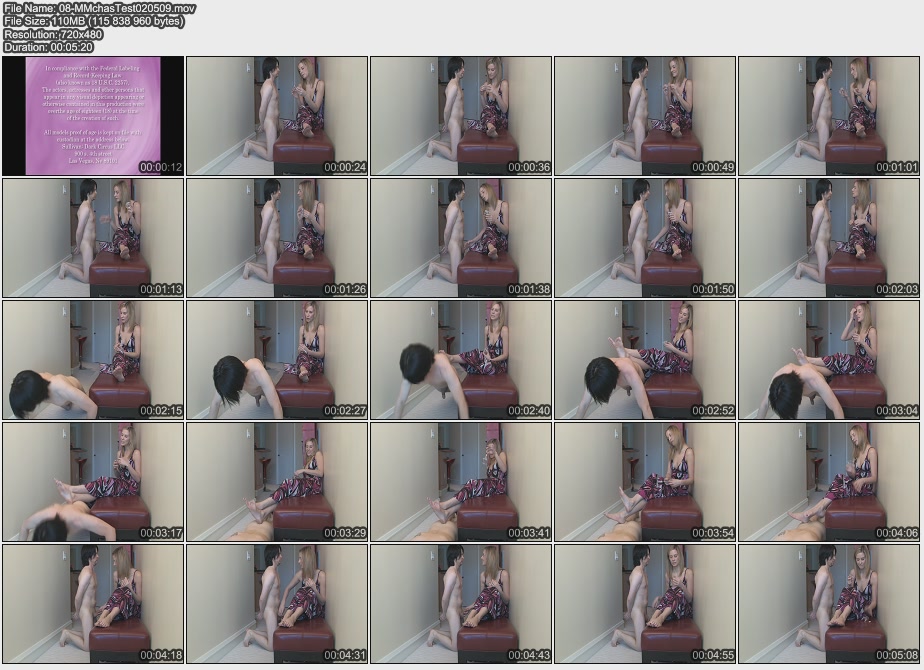This screenshot has width=924, height=670.
Task: Select the thumbnail at 00:01:13
Action: (x=93, y=238)
